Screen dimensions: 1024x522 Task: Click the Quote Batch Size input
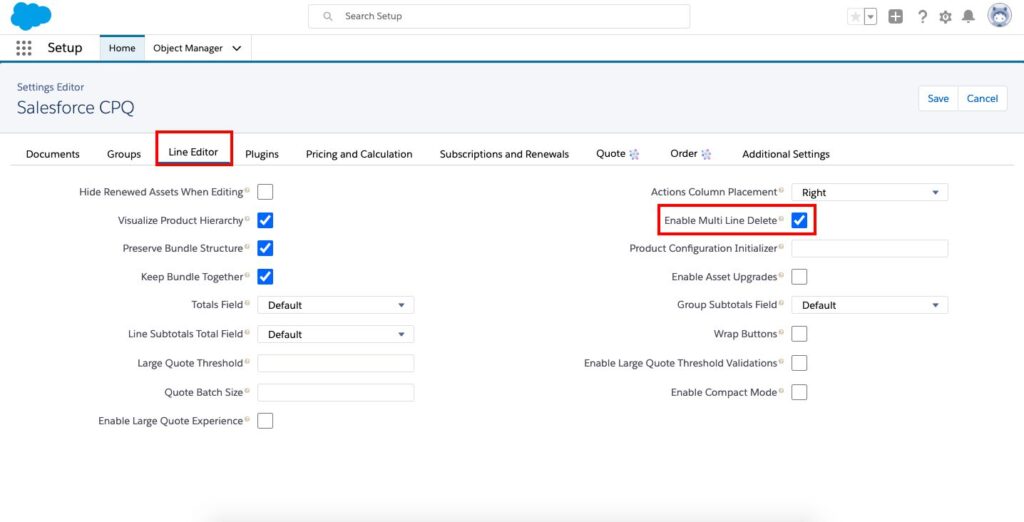pyautogui.click(x=336, y=393)
